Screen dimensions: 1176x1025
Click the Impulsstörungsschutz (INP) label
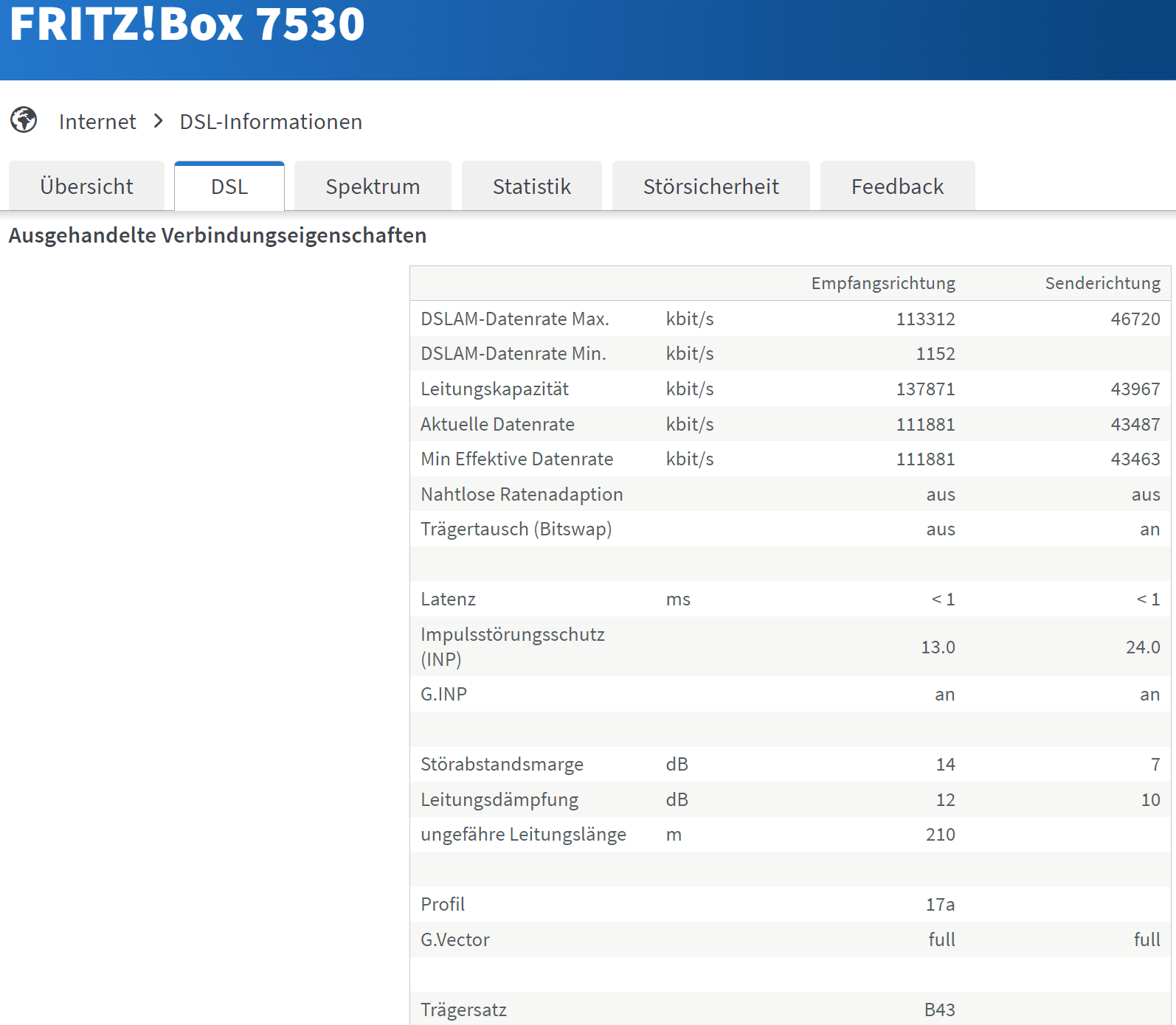[x=513, y=646]
